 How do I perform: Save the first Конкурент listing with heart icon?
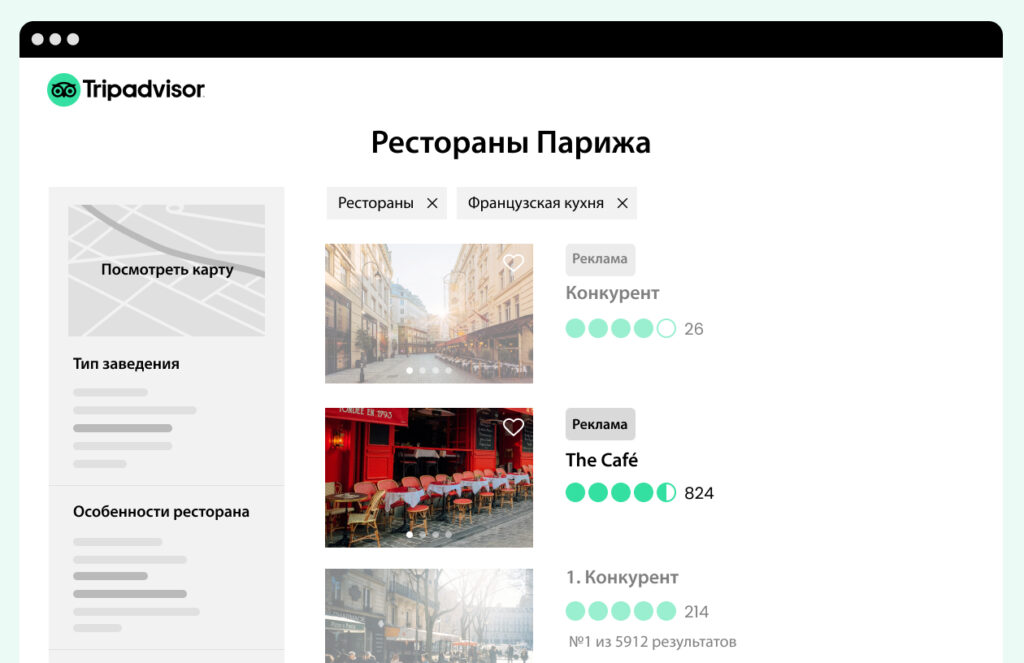(x=513, y=262)
